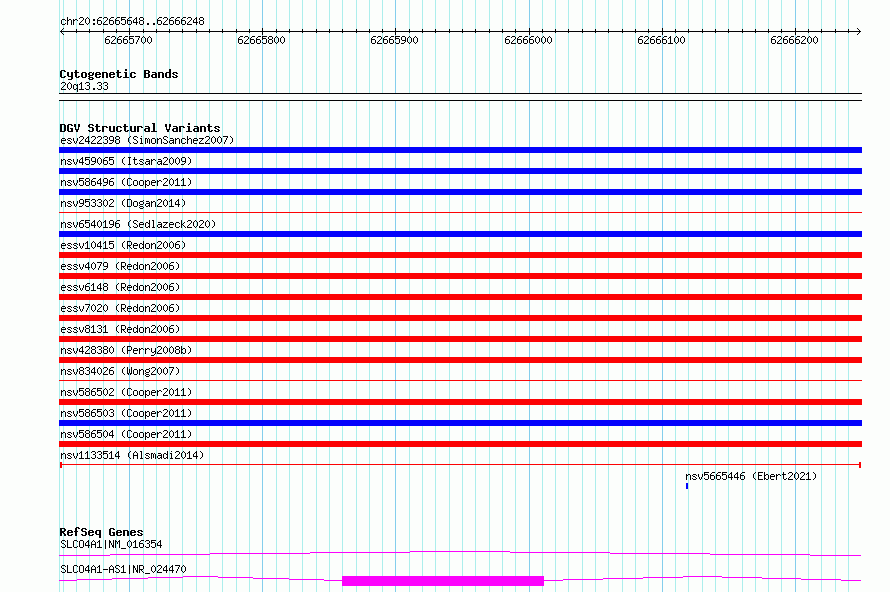The width and height of the screenshot is (890, 592).
Task: Select the blue bar under nsv586496
Action: [x=460, y=192]
